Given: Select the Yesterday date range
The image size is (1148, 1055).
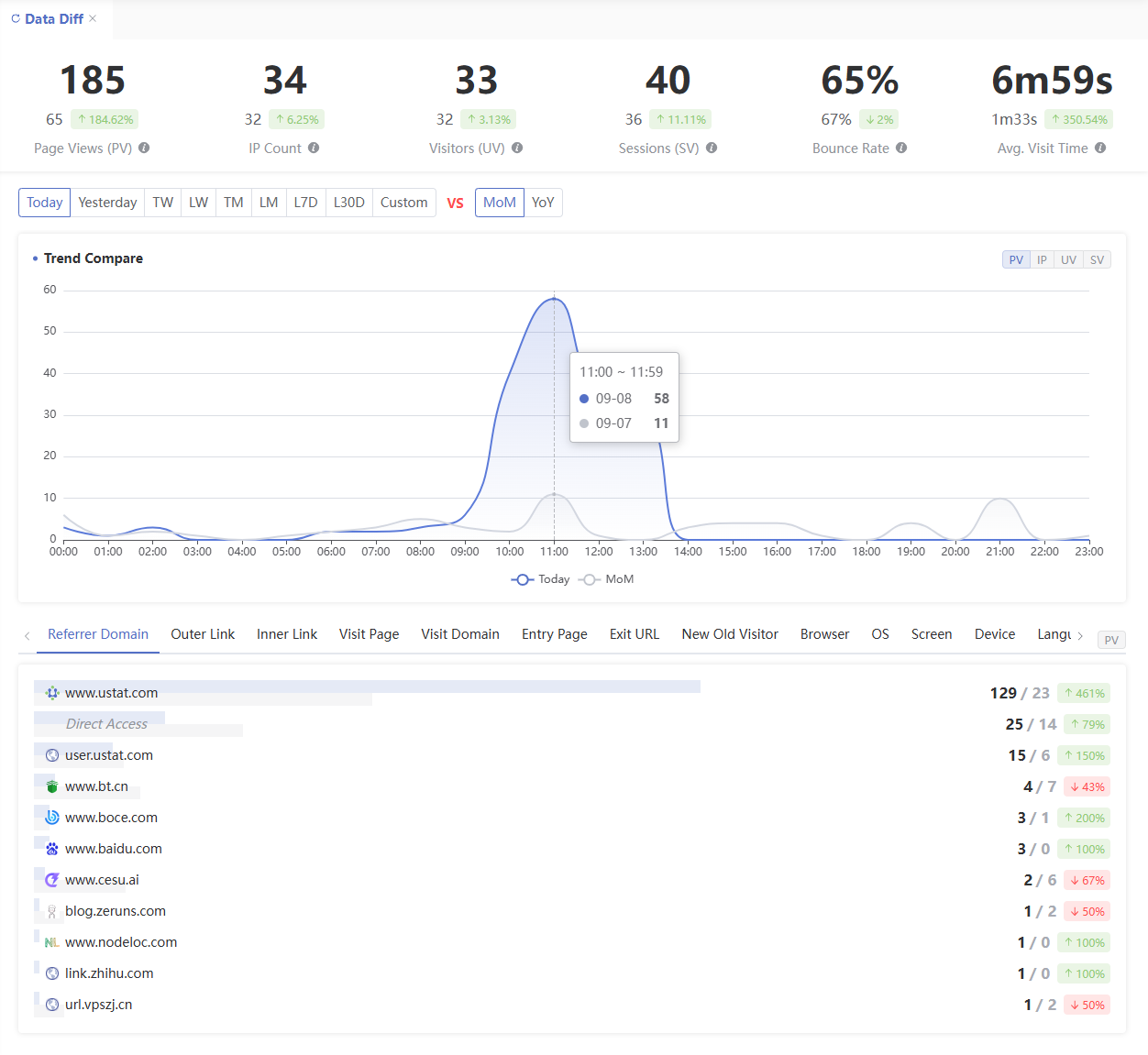Looking at the screenshot, I should click(107, 203).
